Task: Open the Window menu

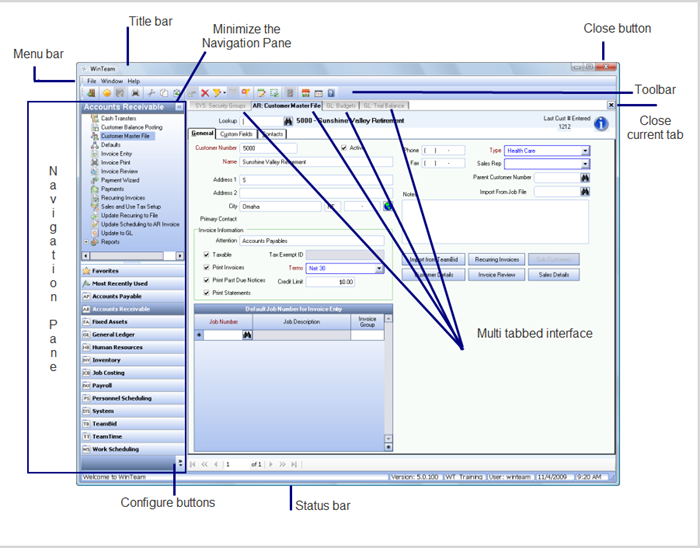Action: (112, 80)
